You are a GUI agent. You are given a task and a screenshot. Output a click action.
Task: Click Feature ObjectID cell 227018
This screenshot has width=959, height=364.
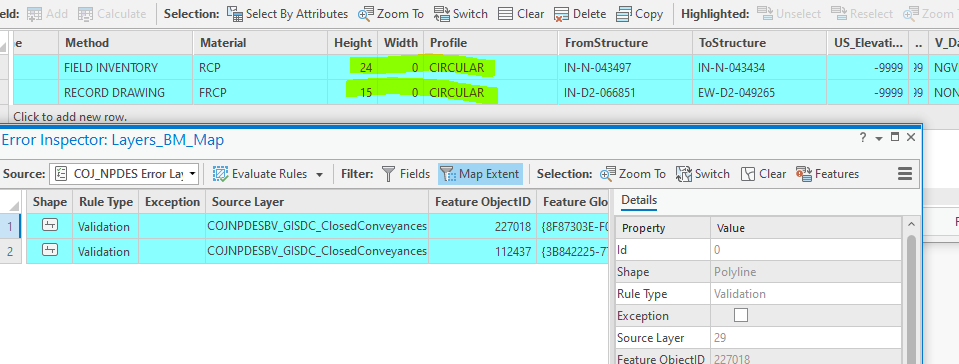[x=483, y=226]
